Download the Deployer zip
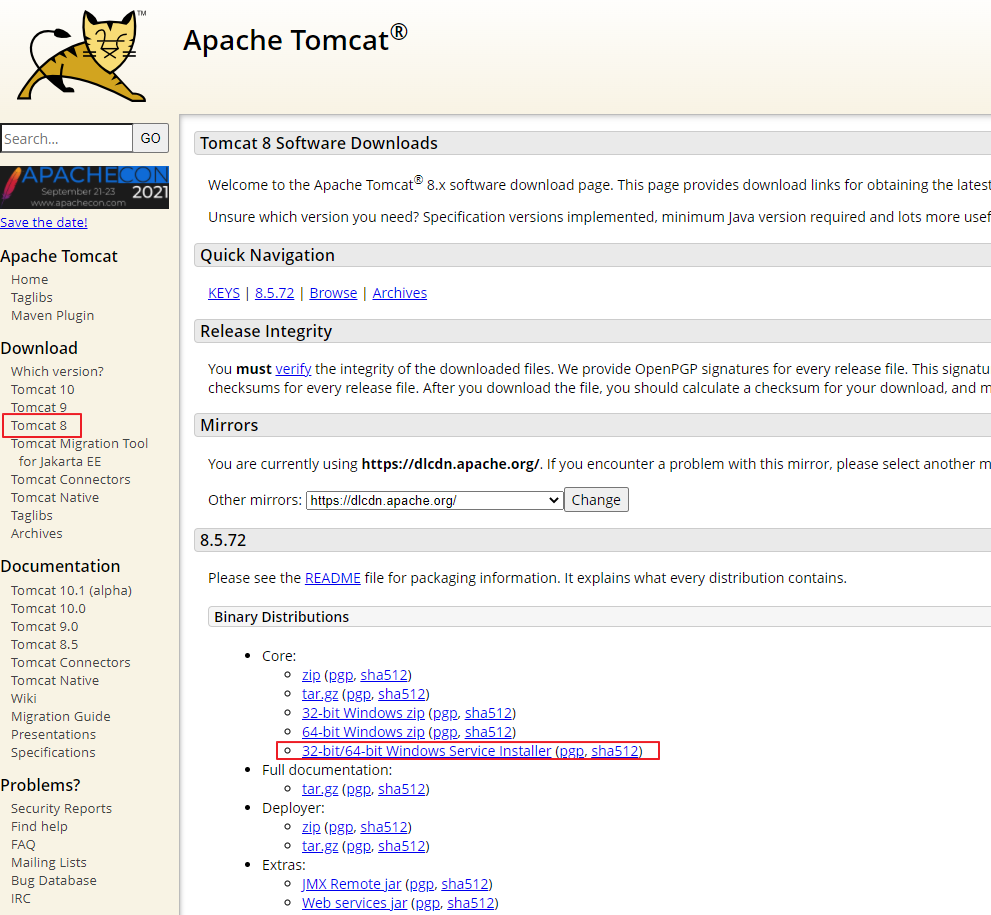This screenshot has width=991, height=915. pos(311,827)
